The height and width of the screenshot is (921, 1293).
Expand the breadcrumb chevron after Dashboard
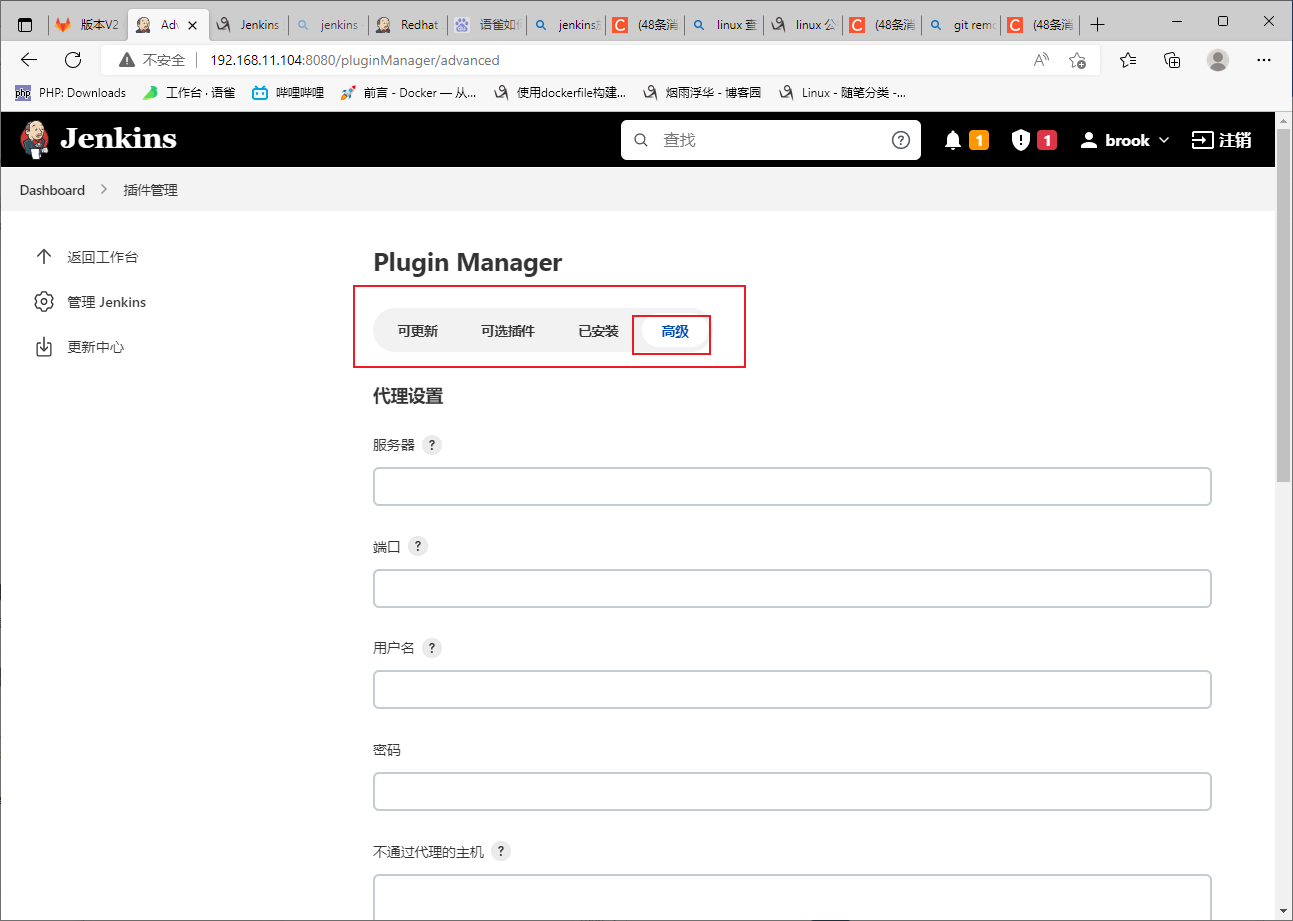(104, 190)
